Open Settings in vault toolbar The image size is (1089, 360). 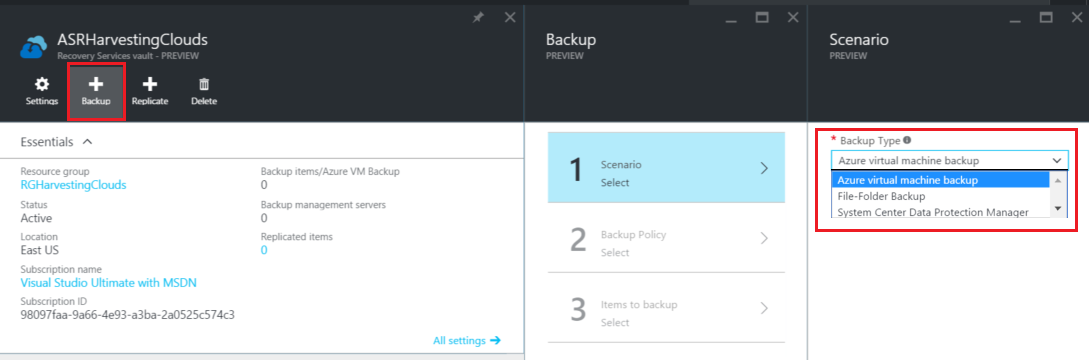42,92
